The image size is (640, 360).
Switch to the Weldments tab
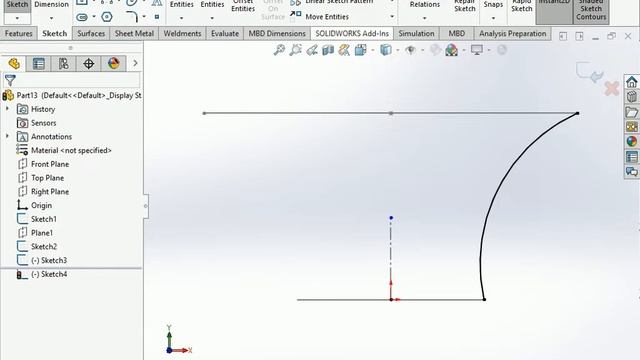(182, 33)
